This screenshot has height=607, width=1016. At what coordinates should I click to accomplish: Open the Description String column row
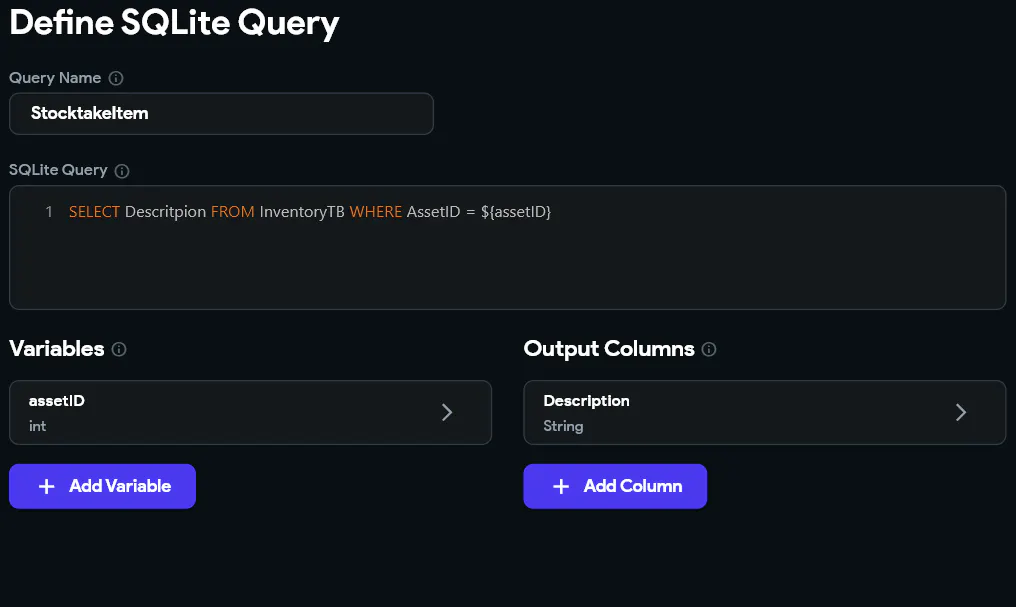[765, 413]
